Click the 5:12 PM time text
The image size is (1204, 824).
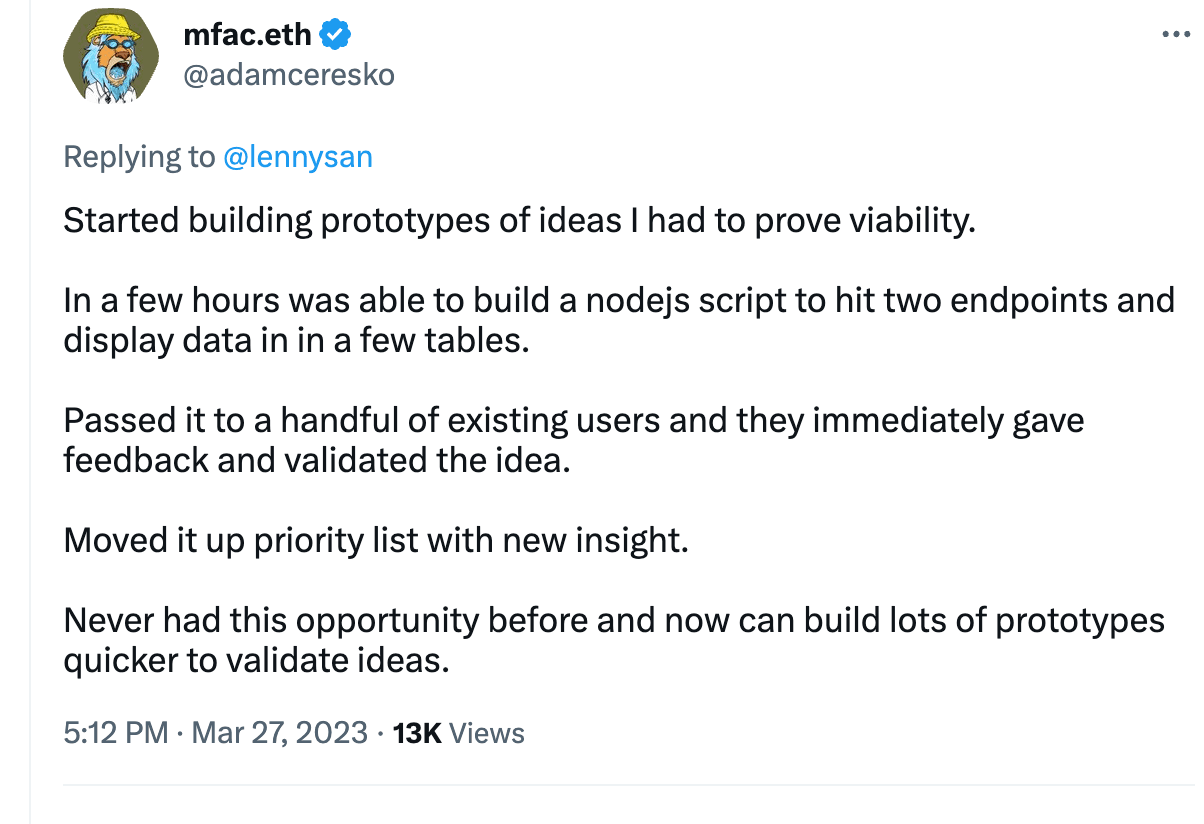[115, 733]
